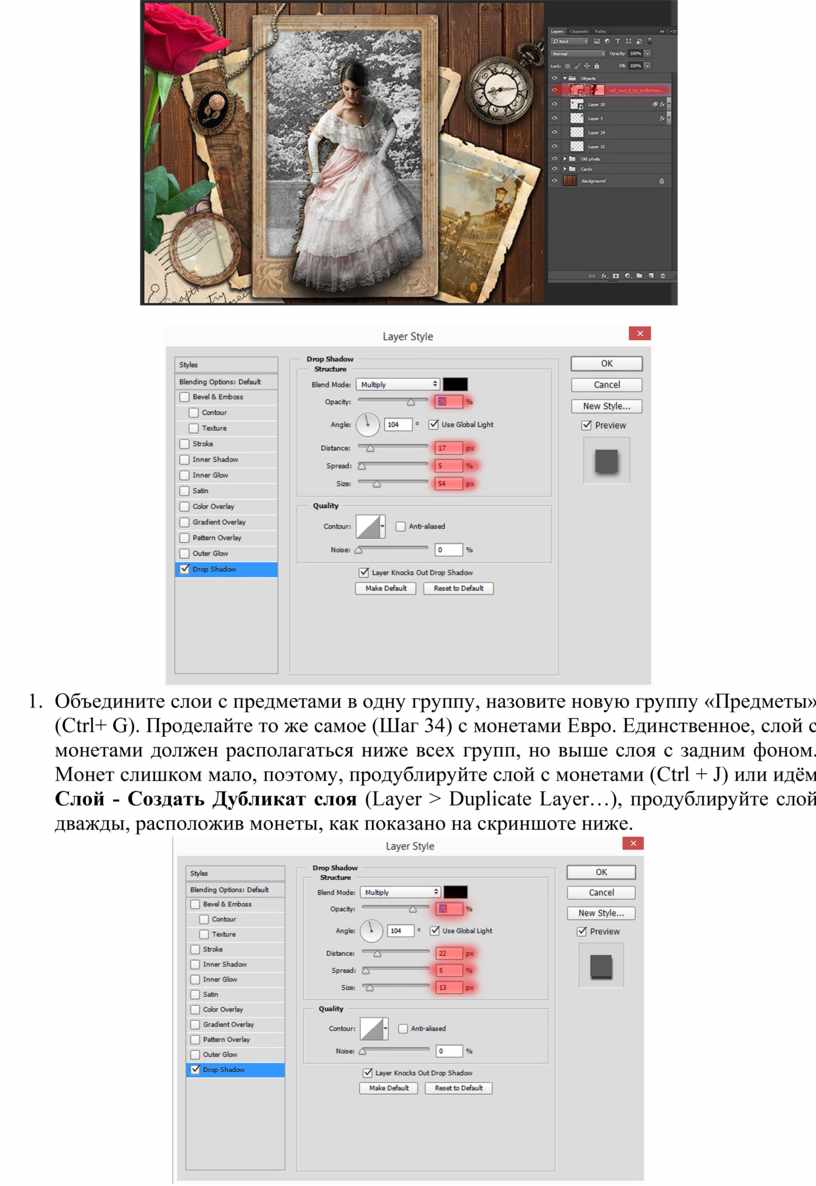The height and width of the screenshot is (1186, 816).
Task: Enable Color Overlay in the lower dialog
Action: click(x=194, y=1009)
